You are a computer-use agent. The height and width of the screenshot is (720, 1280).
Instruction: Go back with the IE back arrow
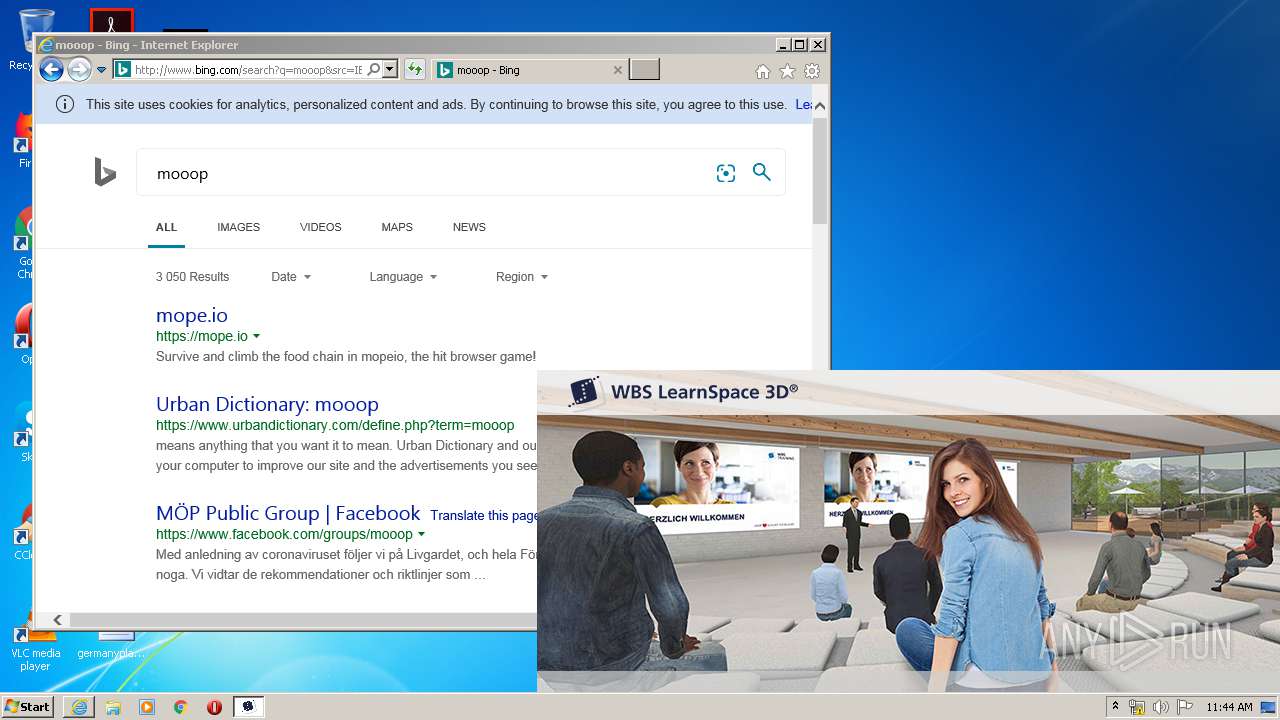pyautogui.click(x=51, y=70)
